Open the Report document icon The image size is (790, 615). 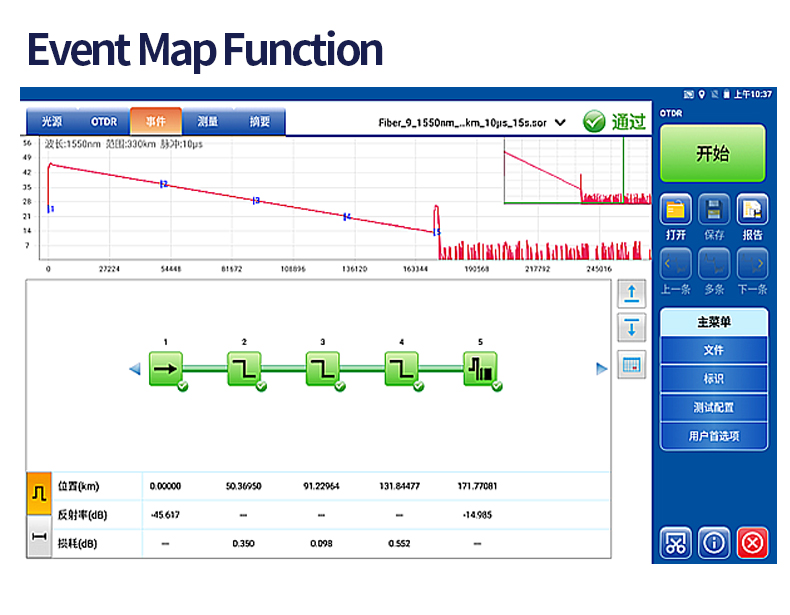click(752, 210)
